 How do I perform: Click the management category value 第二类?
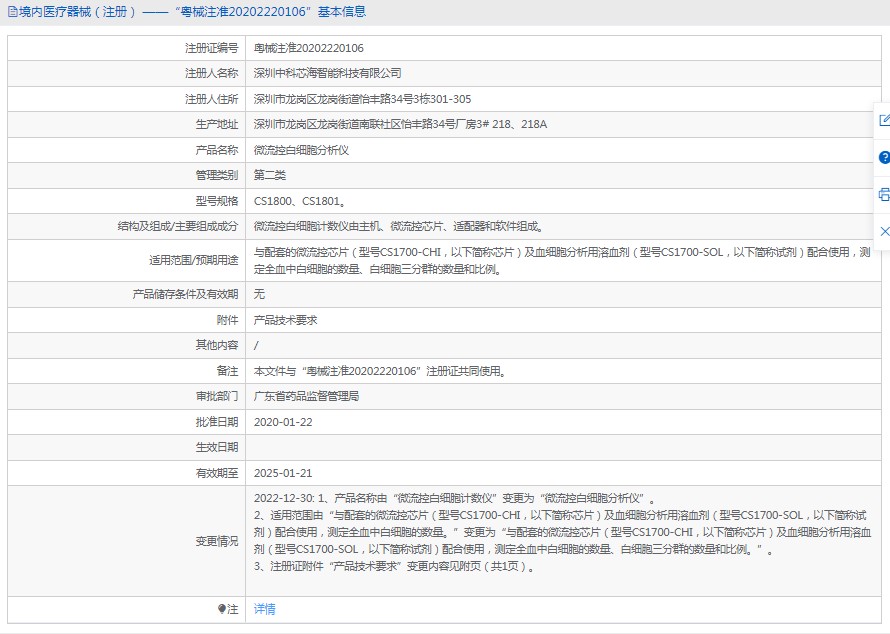pyautogui.click(x=270, y=175)
